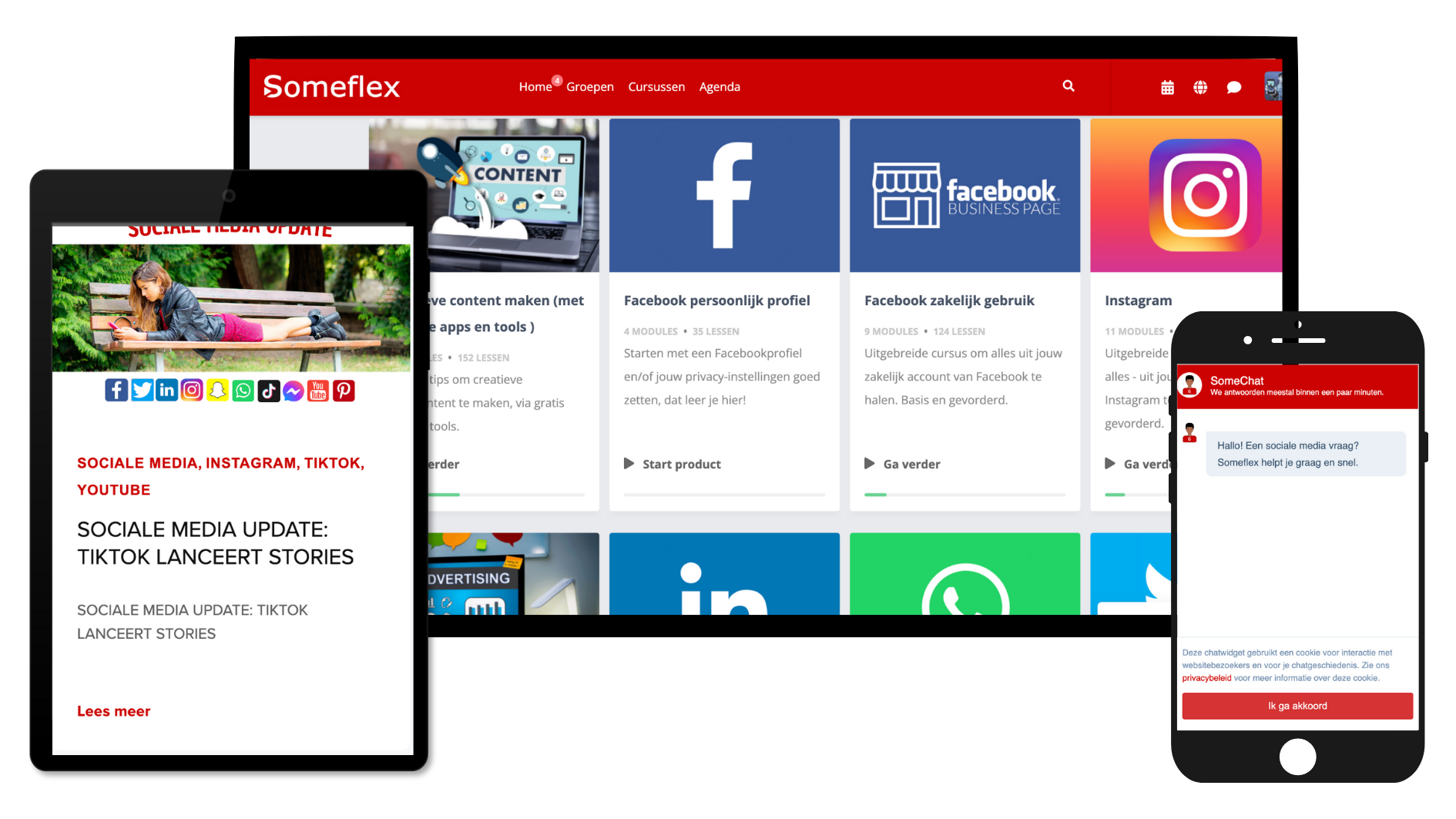Click Start product on Facebook profiel

[x=682, y=464]
